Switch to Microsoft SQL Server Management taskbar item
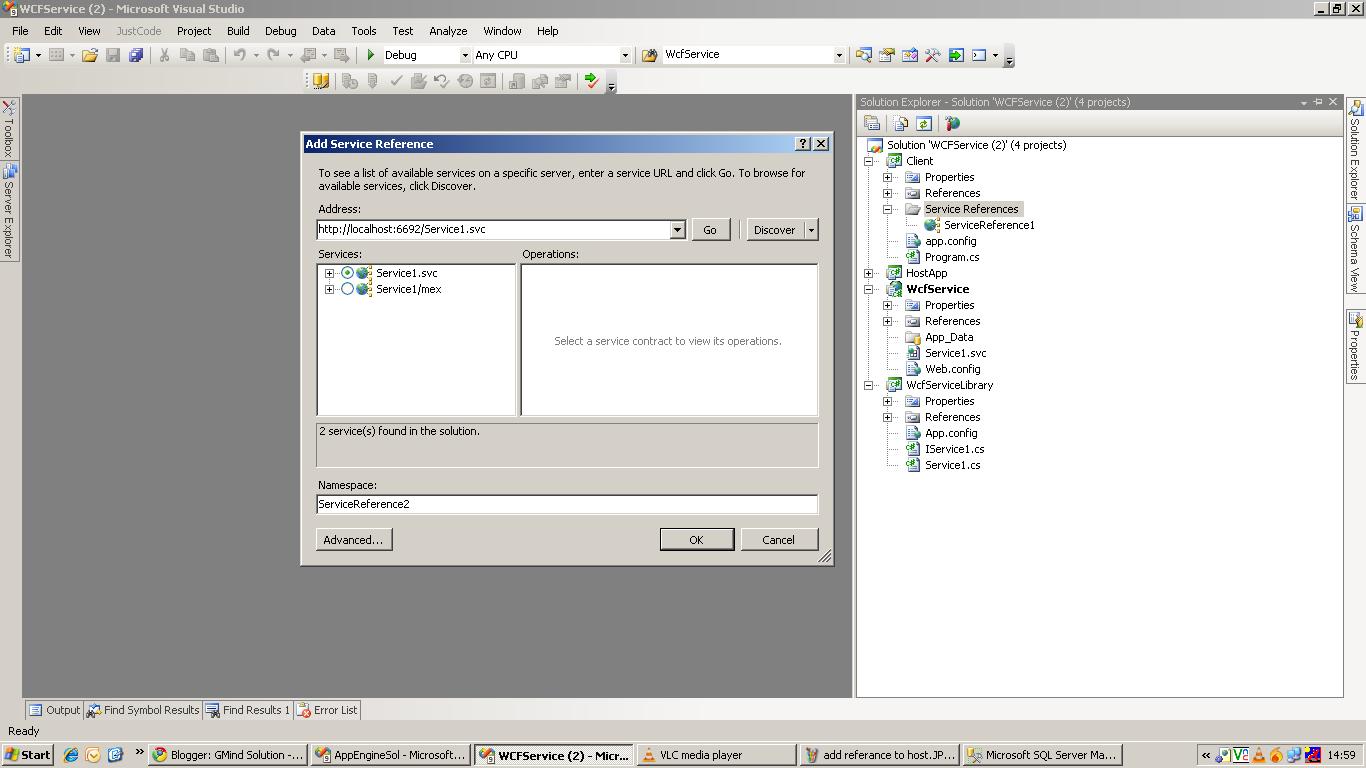The height and width of the screenshot is (768, 1366). pyautogui.click(x=1042, y=755)
